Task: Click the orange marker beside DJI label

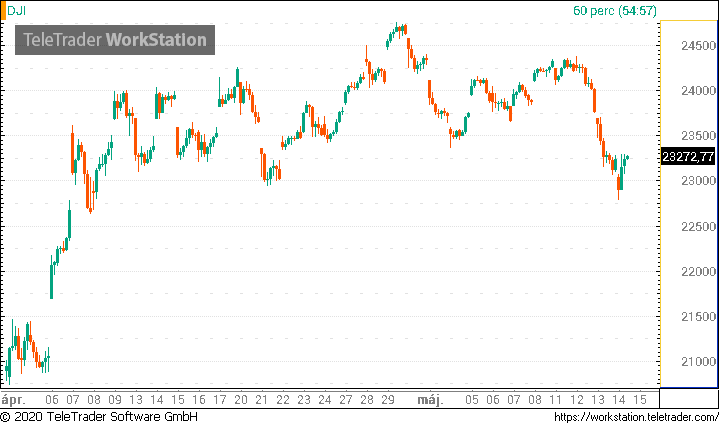Action: pos(3,11)
